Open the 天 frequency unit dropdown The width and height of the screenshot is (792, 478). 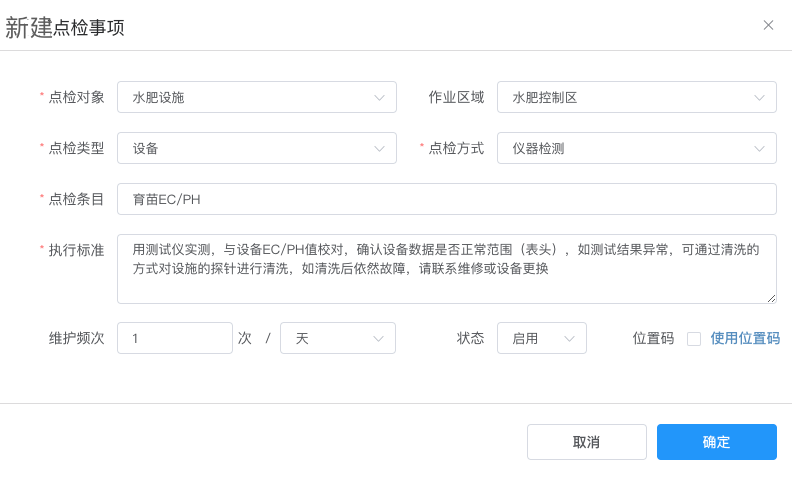337,338
